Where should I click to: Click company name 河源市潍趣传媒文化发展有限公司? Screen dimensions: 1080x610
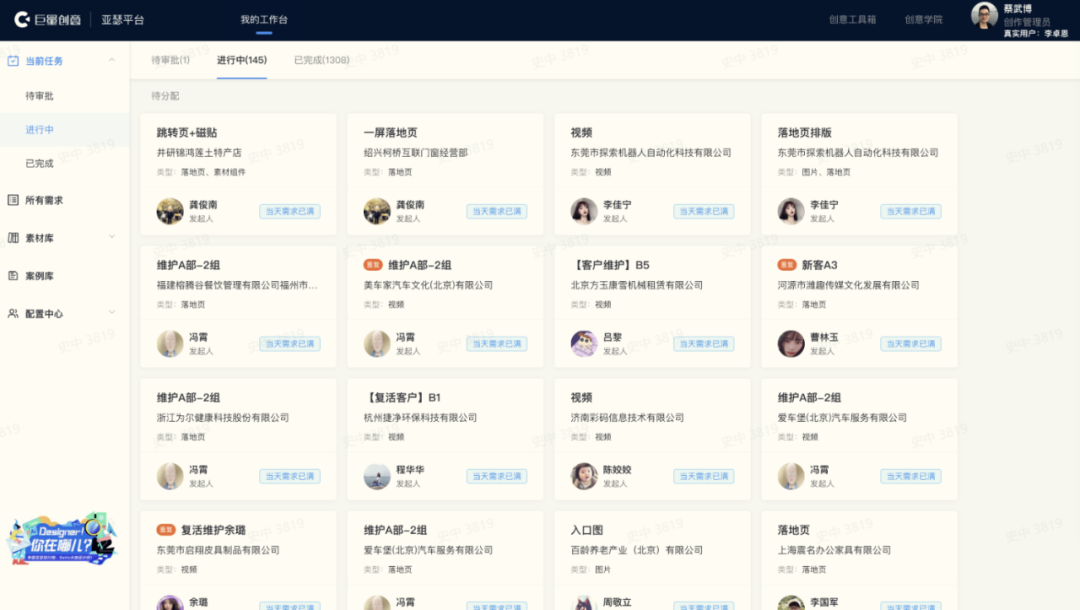(849, 284)
